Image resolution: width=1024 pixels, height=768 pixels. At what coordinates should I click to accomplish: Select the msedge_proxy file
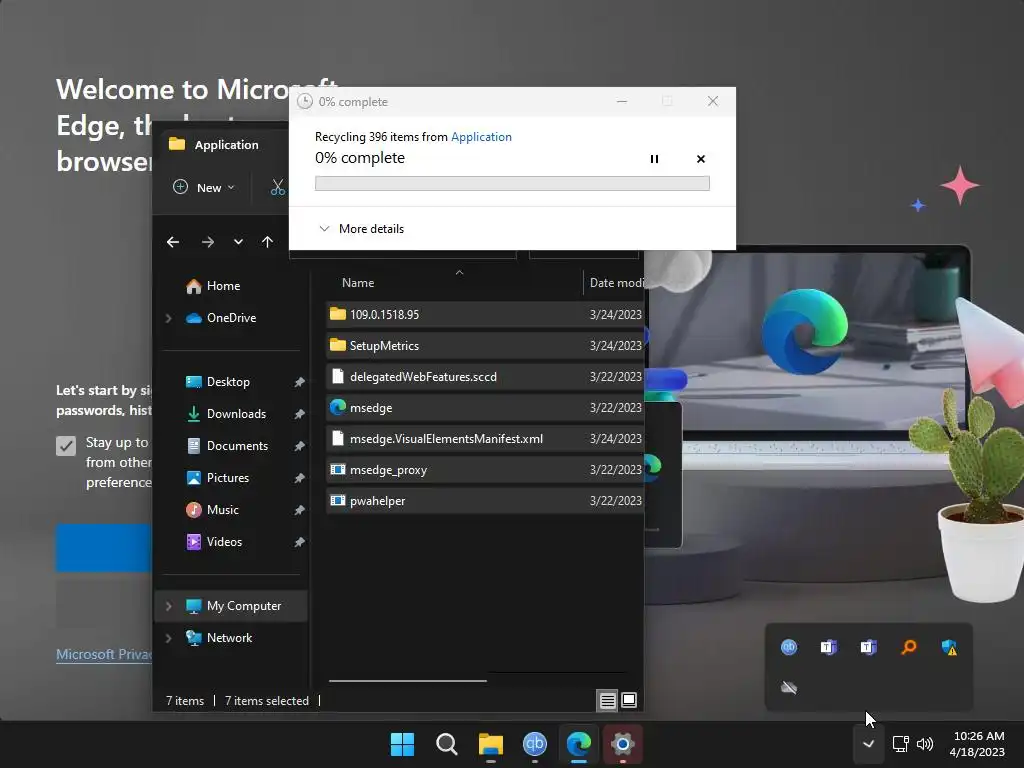point(485,470)
